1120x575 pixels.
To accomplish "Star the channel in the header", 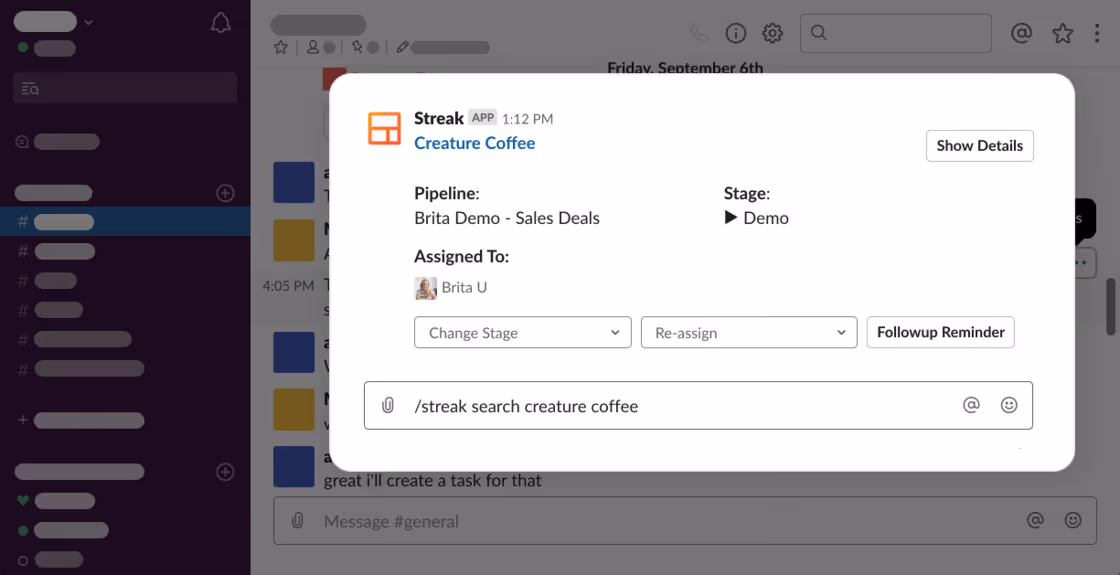I will coord(281,47).
